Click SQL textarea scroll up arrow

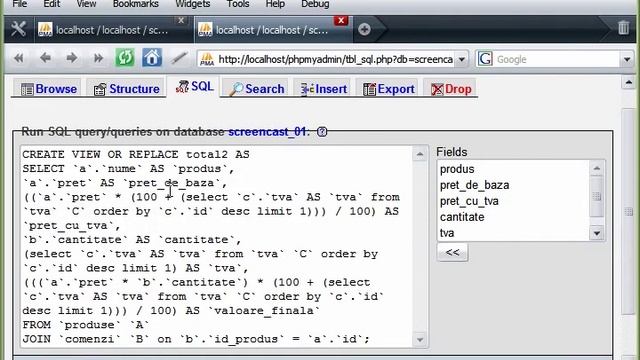(420, 154)
